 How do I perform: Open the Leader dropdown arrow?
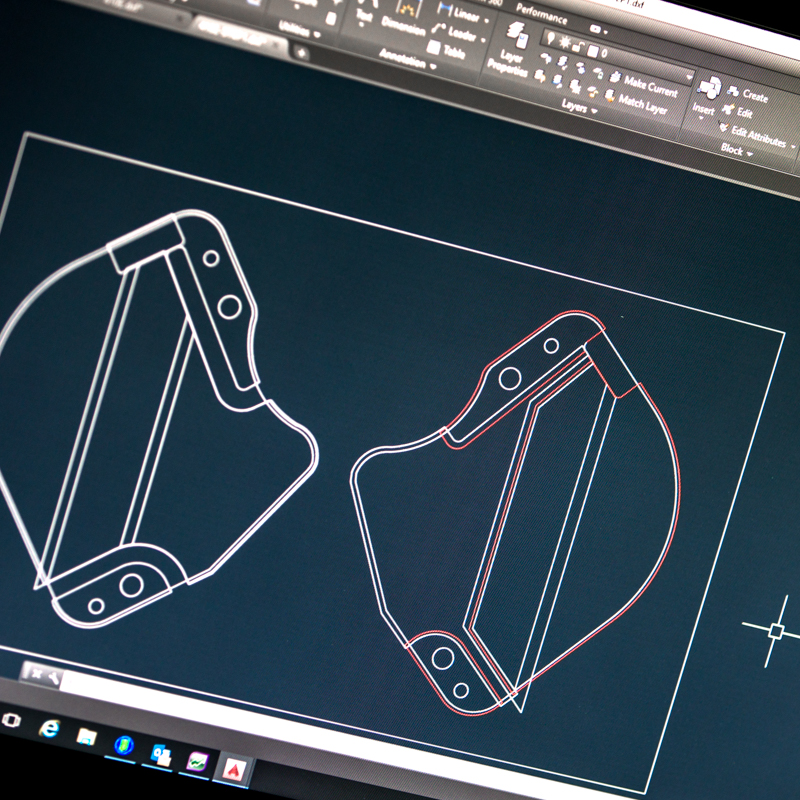pyautogui.click(x=483, y=40)
